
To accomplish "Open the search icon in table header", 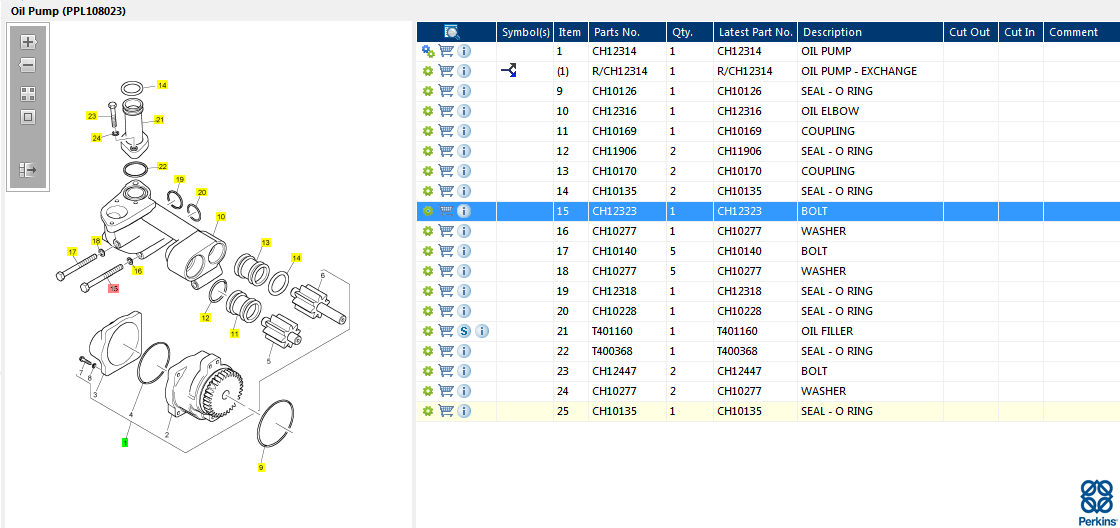I will point(452,31).
